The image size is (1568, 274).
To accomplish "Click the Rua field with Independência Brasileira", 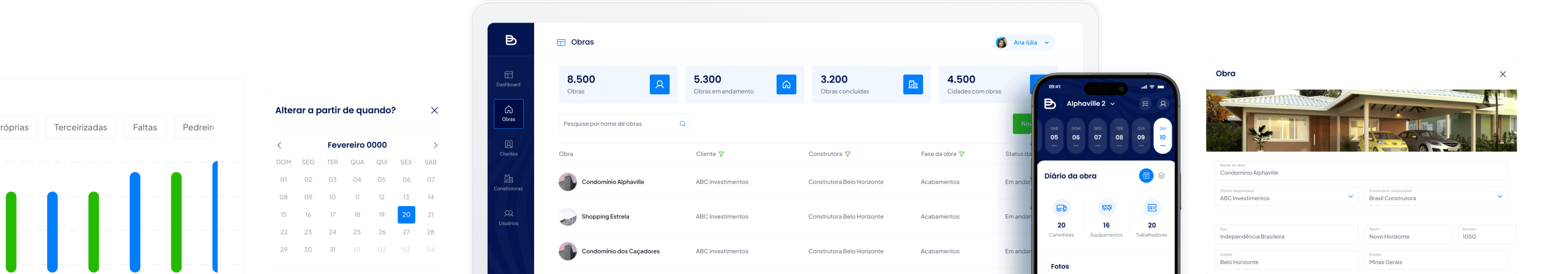I will pyautogui.click(x=1286, y=234).
